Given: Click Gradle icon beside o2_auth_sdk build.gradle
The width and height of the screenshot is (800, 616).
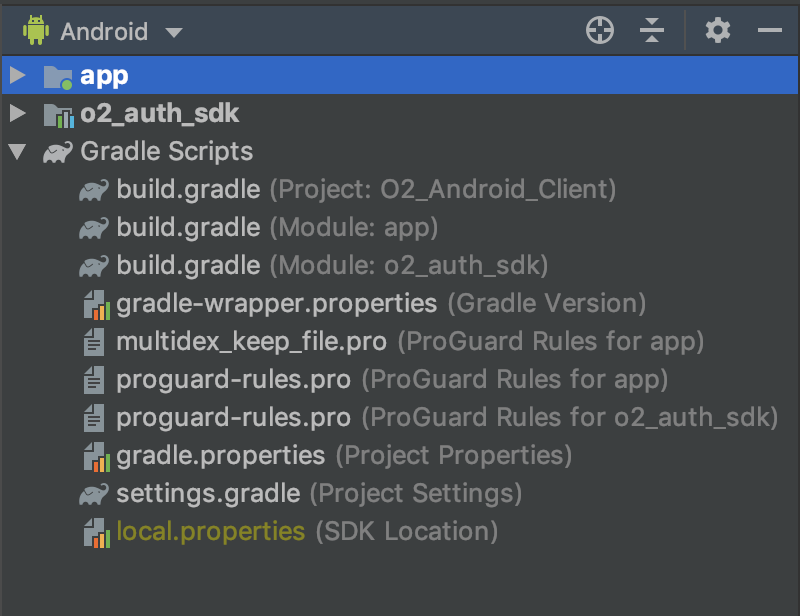Looking at the screenshot, I should pyautogui.click(x=94, y=266).
